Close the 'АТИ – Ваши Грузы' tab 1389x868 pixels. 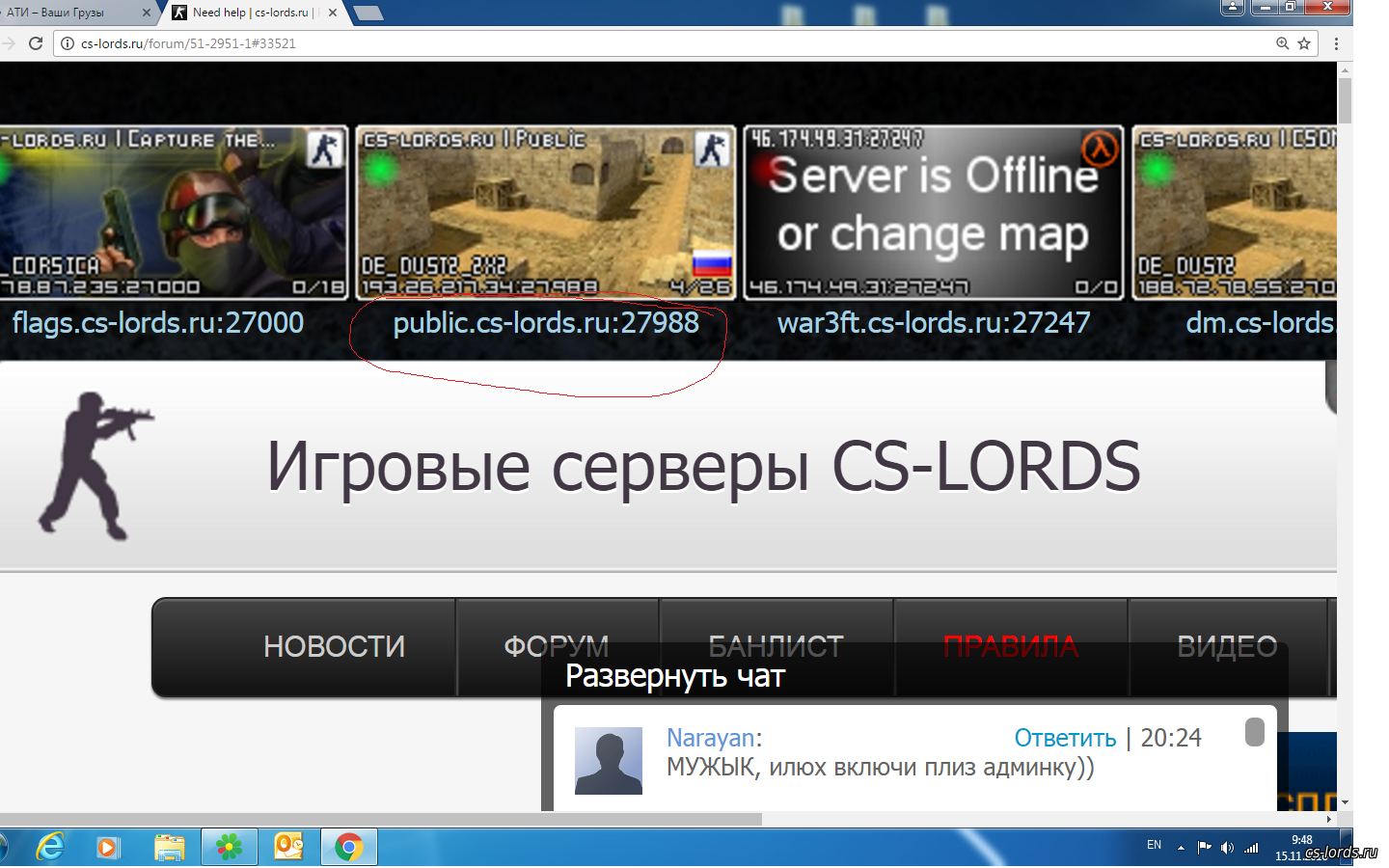coord(147,13)
